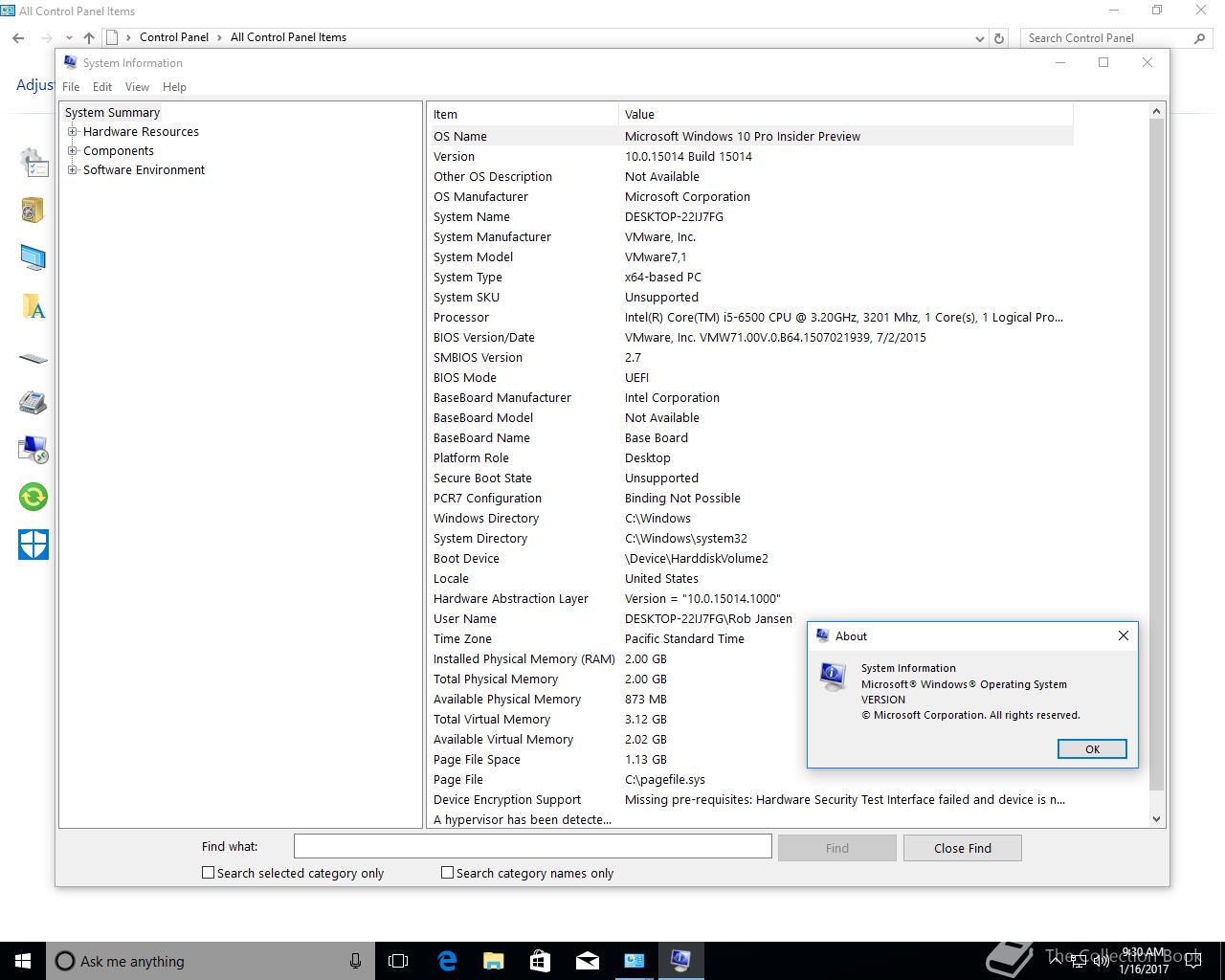Open Fonts folder icon in Control Panel

[33, 306]
